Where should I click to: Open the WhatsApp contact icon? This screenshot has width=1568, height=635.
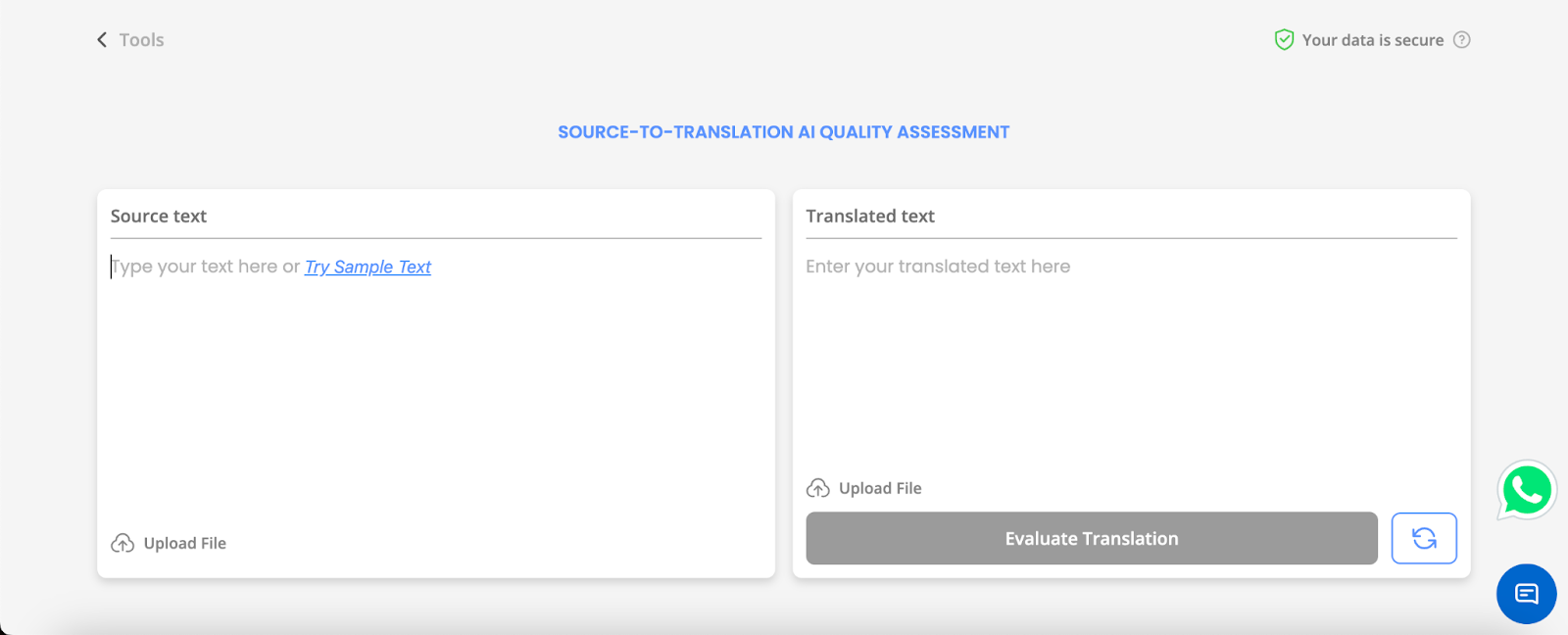(x=1526, y=490)
